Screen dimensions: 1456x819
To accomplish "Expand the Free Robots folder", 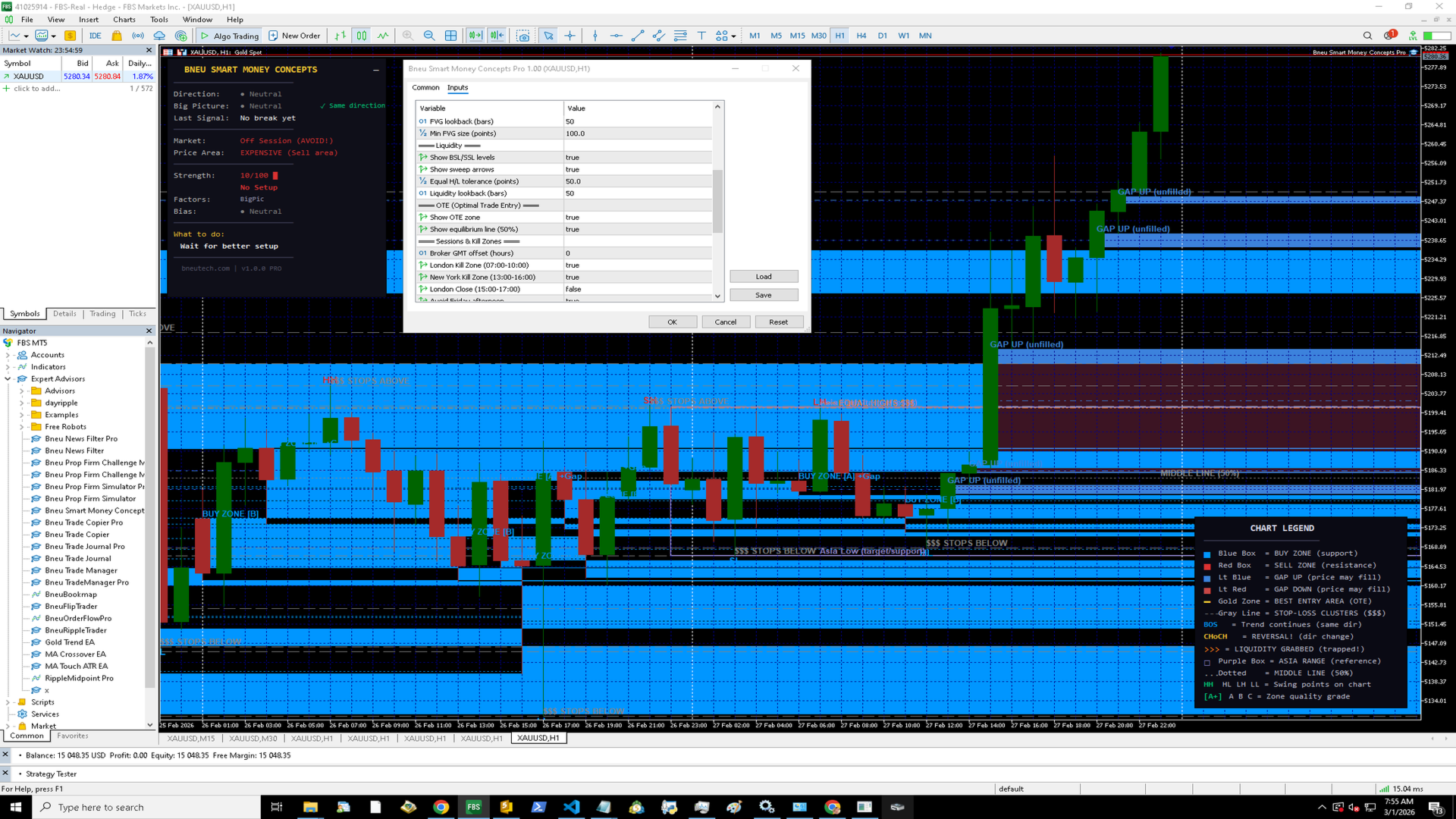I will (x=21, y=427).
